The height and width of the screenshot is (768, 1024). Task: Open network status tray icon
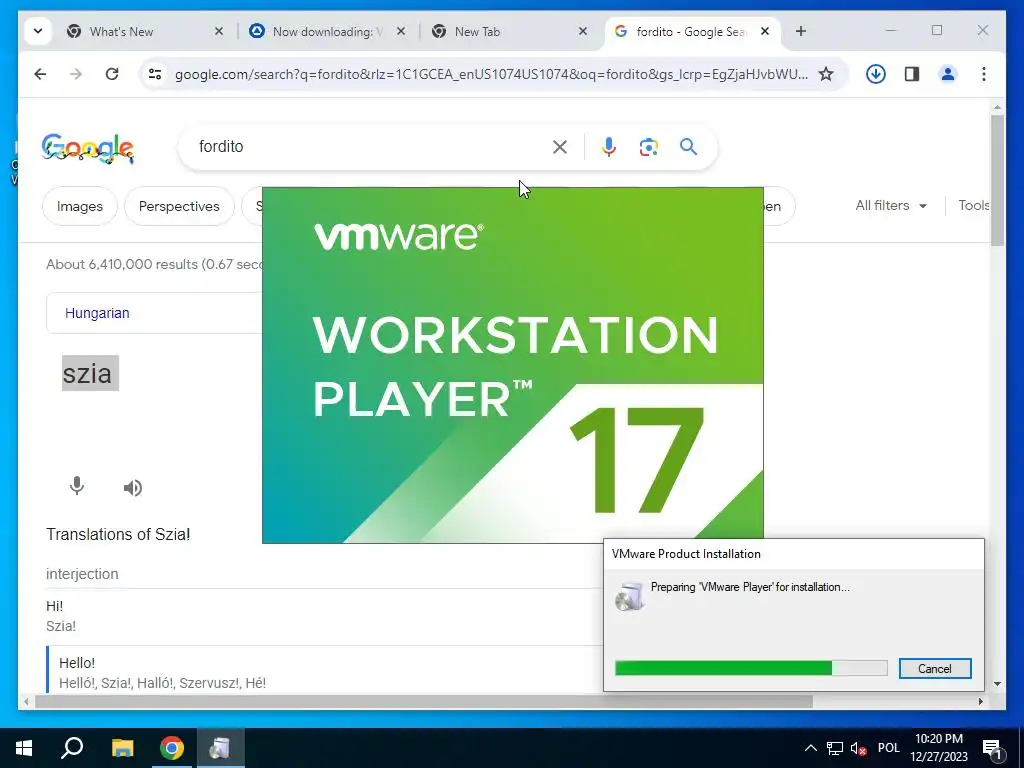tap(835, 748)
